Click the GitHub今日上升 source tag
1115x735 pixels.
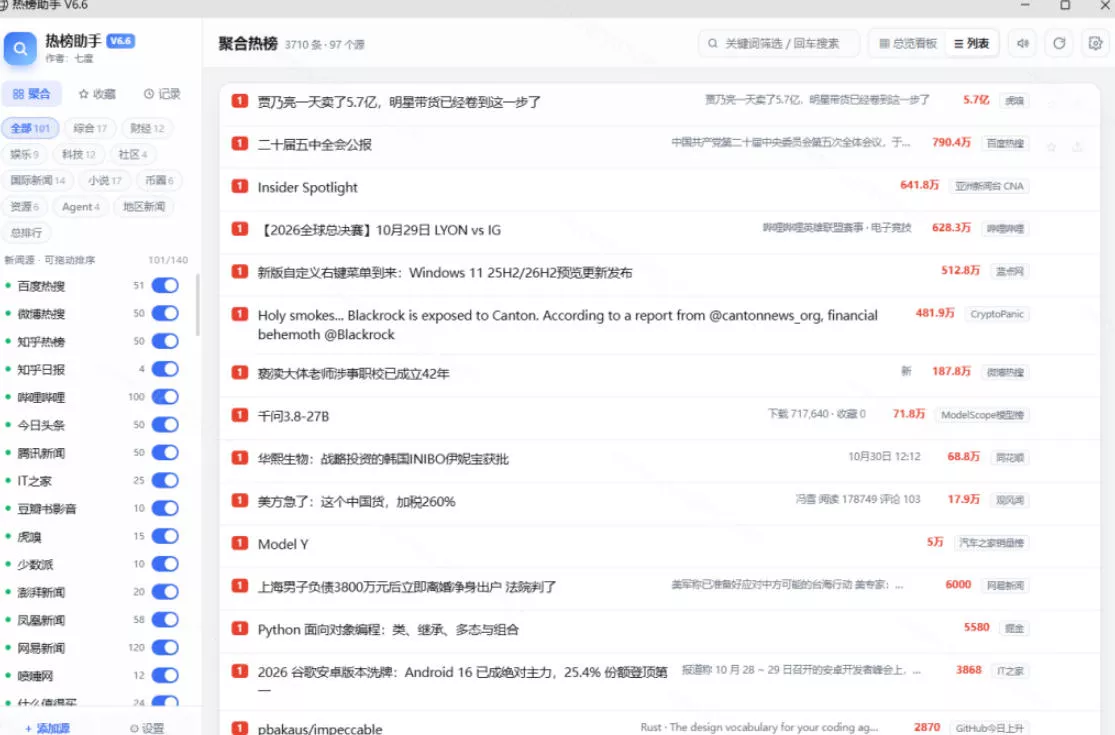click(x=989, y=727)
